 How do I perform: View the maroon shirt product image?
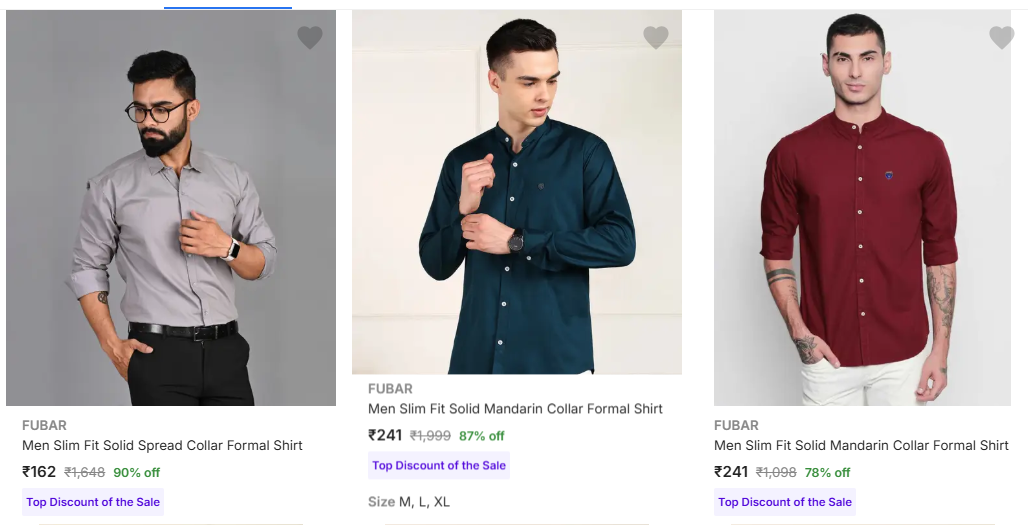(x=862, y=208)
